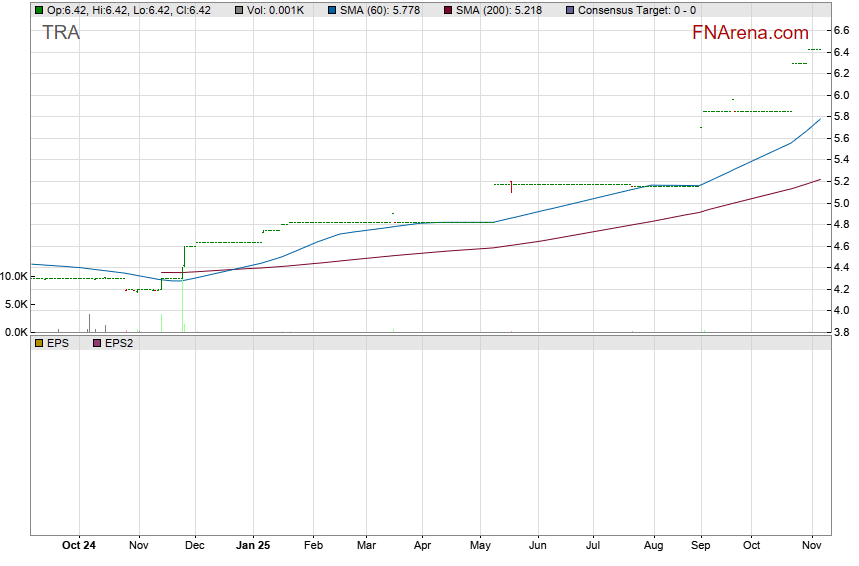
Task: Click the SMA (200): 5.218 legend text
Action: click(x=501, y=10)
